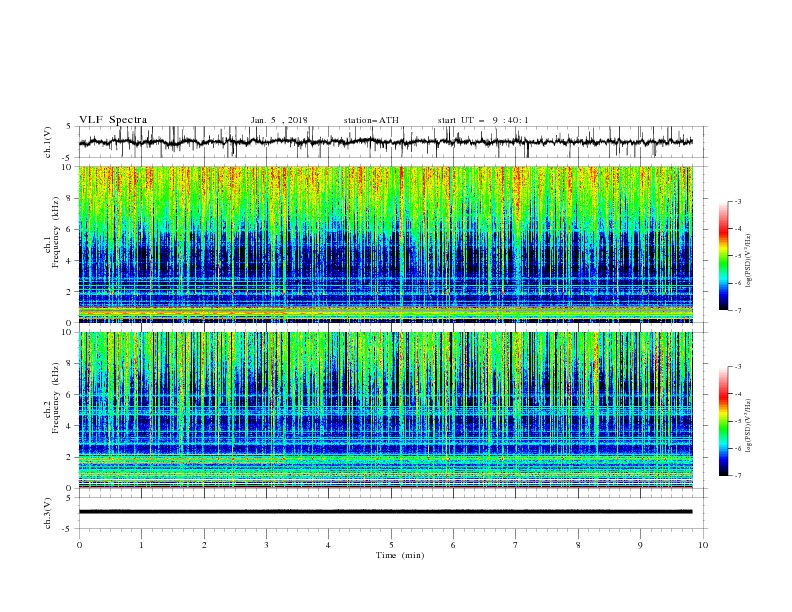Select the "start UT = 9 :40: 1" text
The width and height of the screenshot is (792, 612).
(483, 120)
